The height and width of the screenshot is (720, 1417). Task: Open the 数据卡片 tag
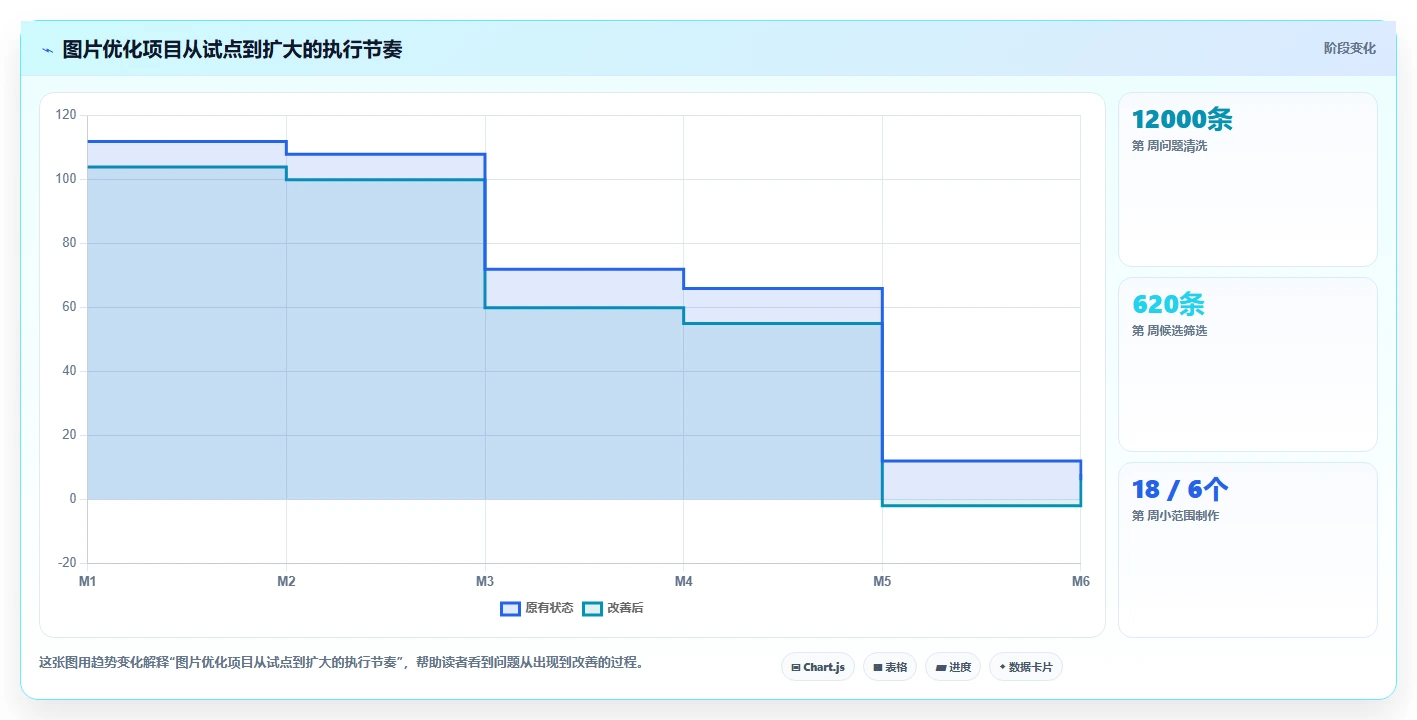click(1026, 667)
